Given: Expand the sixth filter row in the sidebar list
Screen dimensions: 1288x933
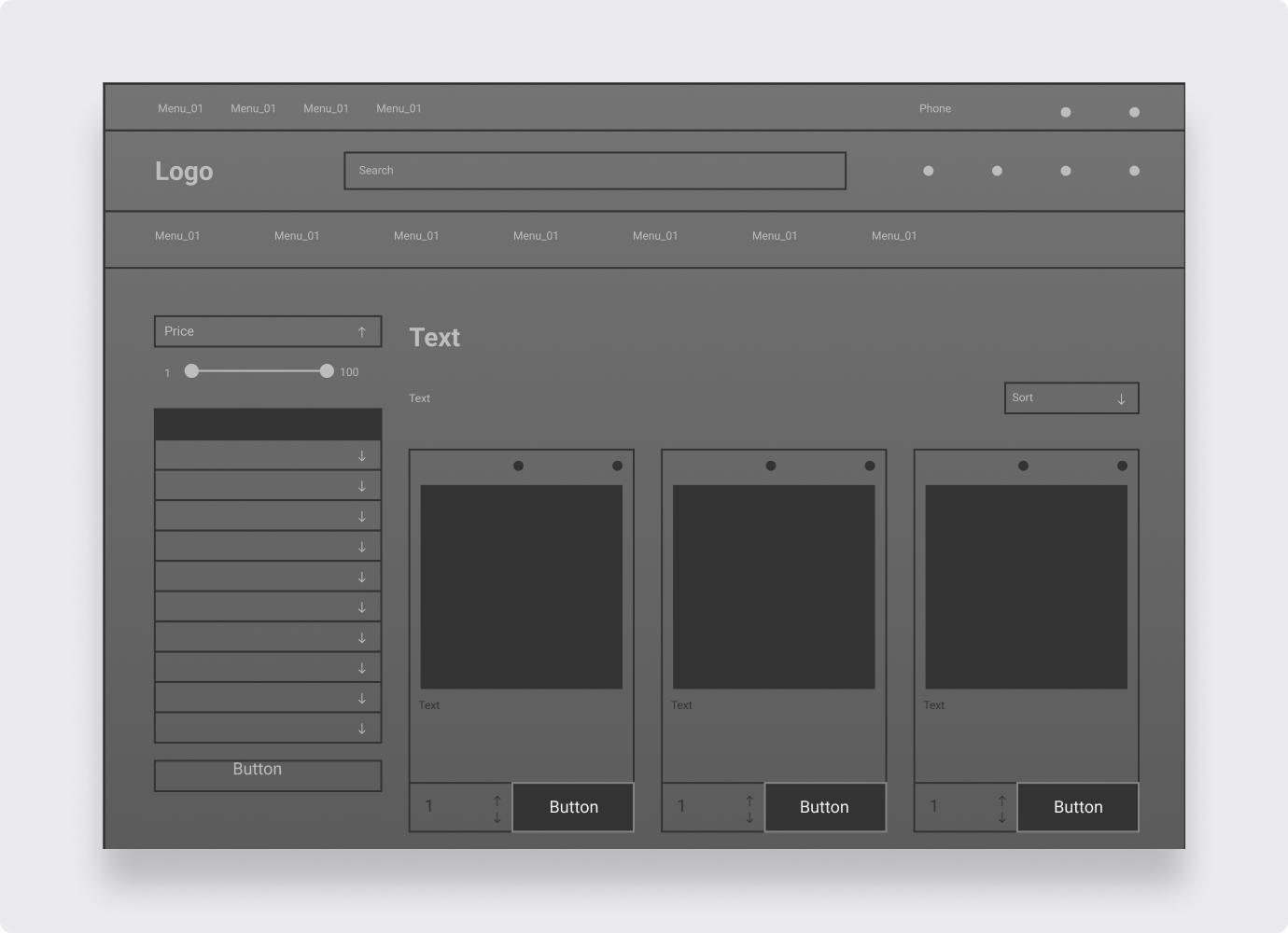Looking at the screenshot, I should [268, 606].
